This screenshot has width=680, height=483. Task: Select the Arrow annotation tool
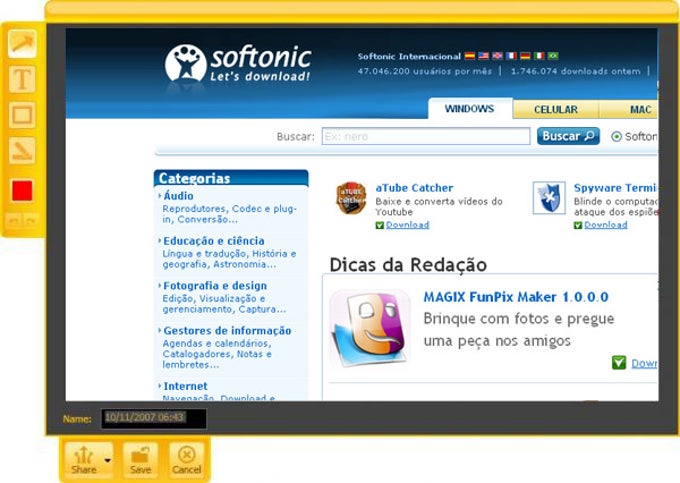coord(22,43)
